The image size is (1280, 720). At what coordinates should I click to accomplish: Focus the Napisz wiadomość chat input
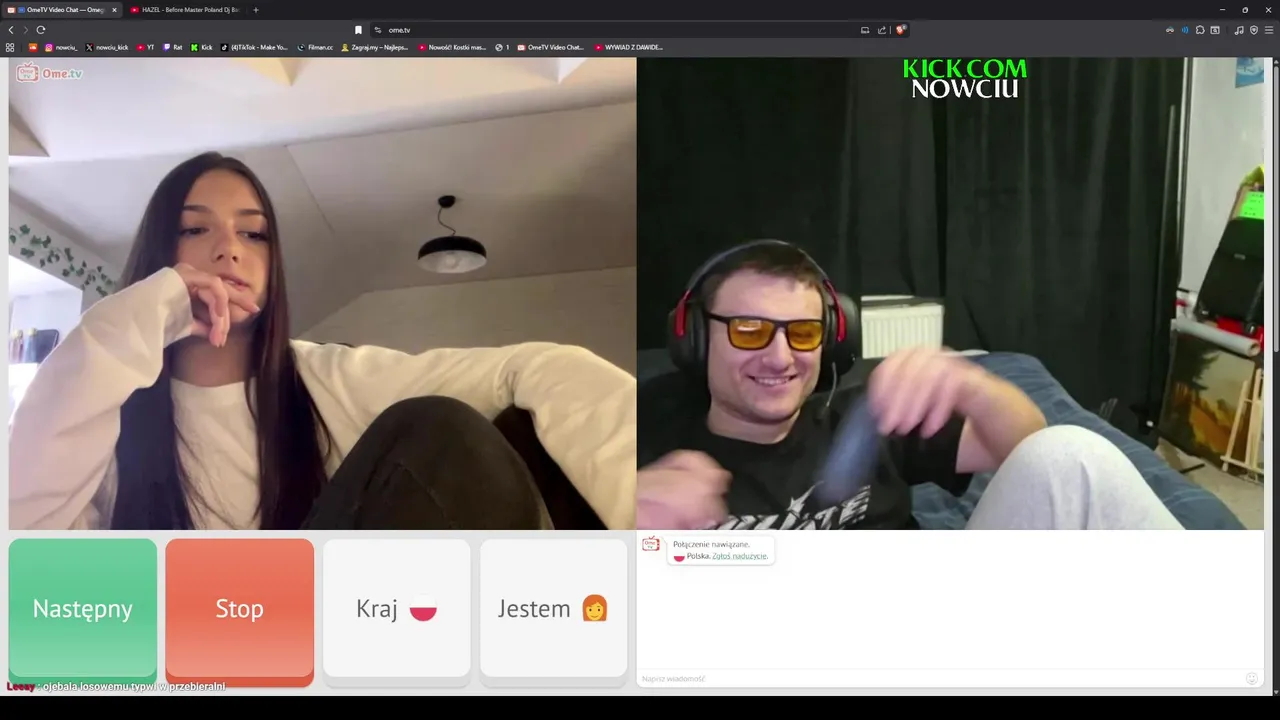940,679
